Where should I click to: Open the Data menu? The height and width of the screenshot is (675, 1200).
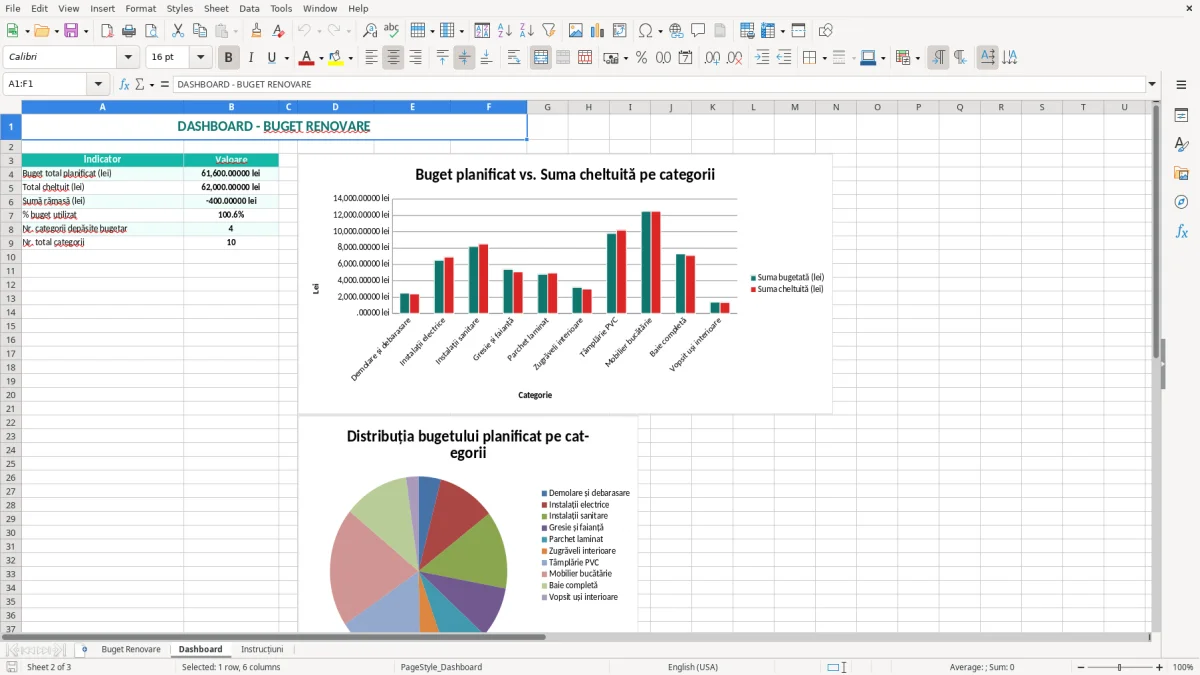(x=249, y=8)
